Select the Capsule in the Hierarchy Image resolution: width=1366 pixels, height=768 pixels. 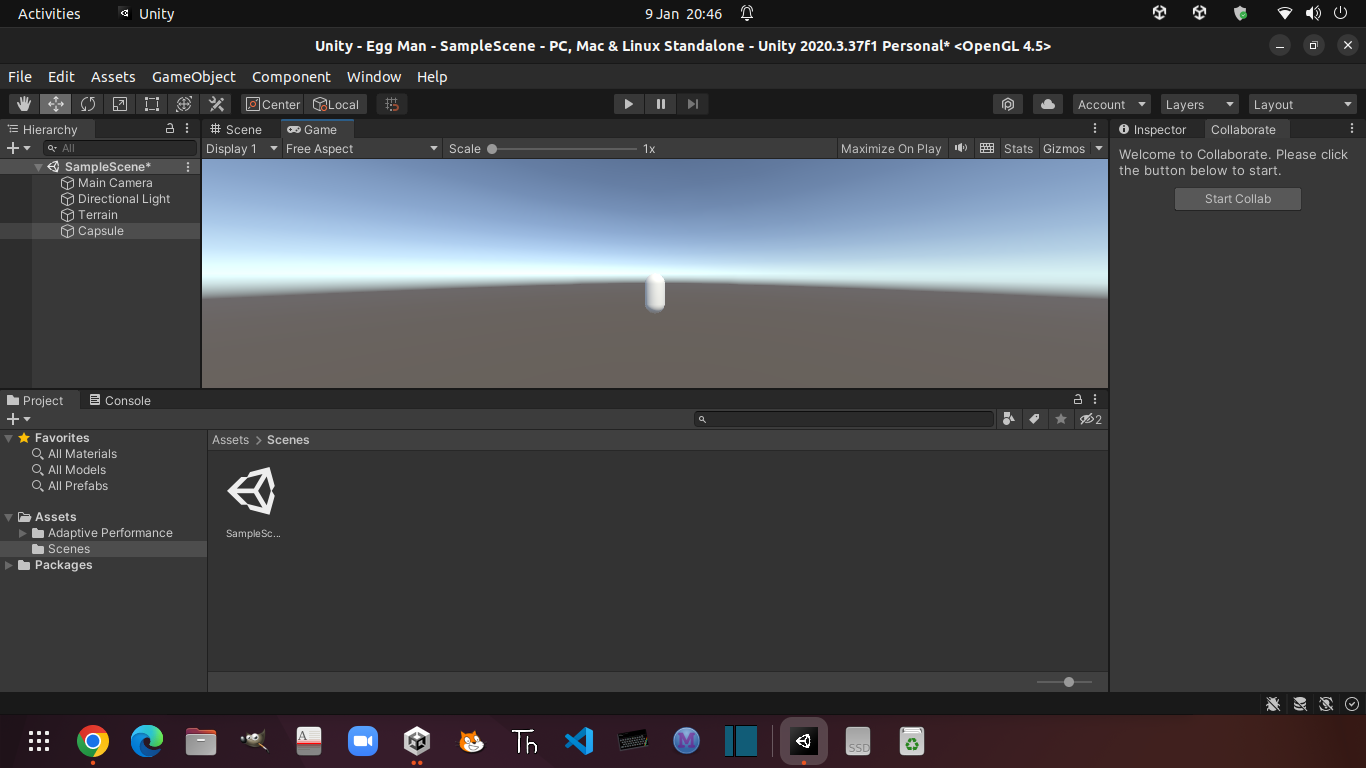point(100,230)
